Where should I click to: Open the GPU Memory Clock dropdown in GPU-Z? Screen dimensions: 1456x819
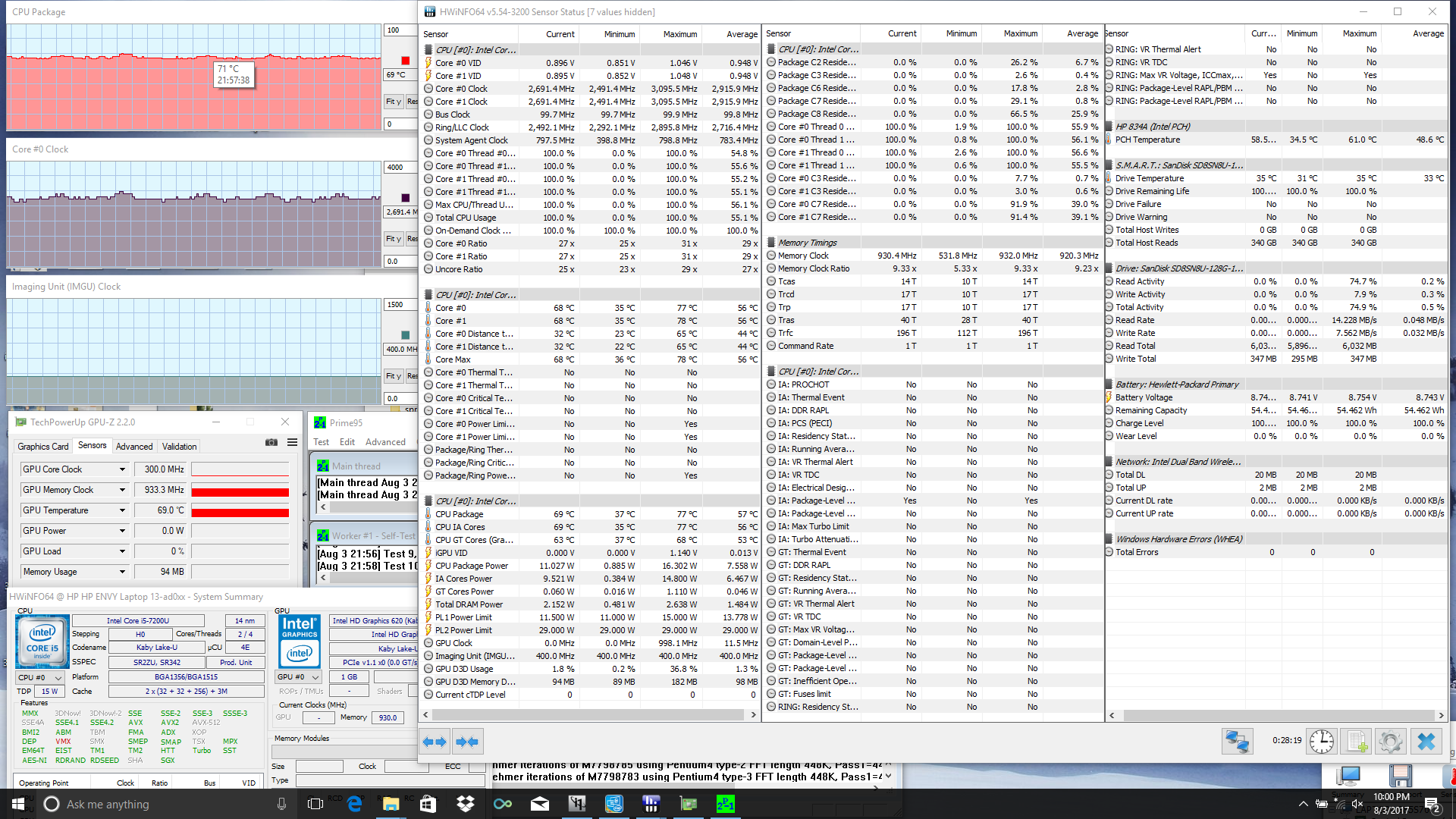coord(122,490)
